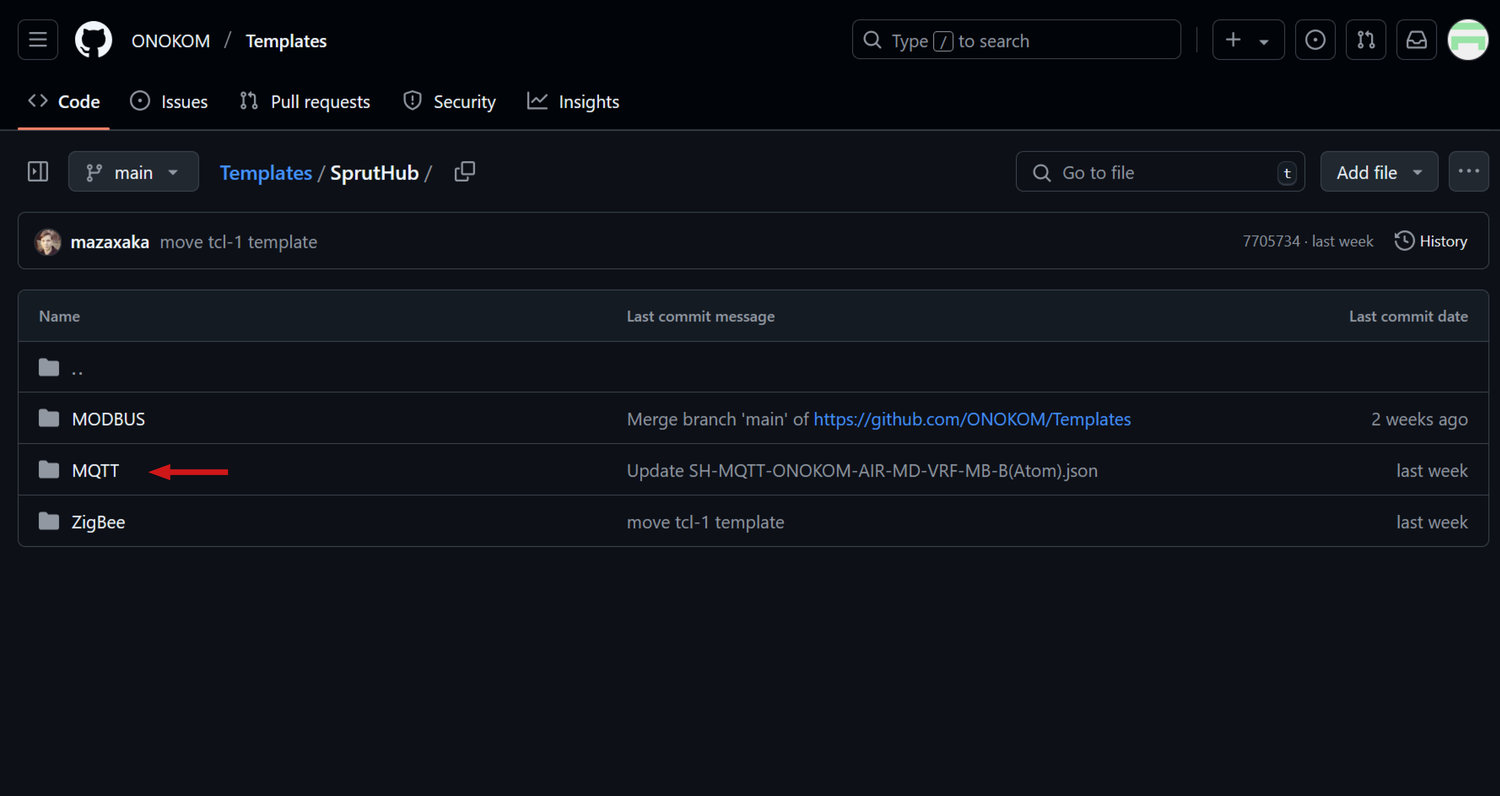Open 'Update SH-MQTT-ONOKOM-AIR-MD-VRF-MB-B(Atom).json' commit

[862, 470]
